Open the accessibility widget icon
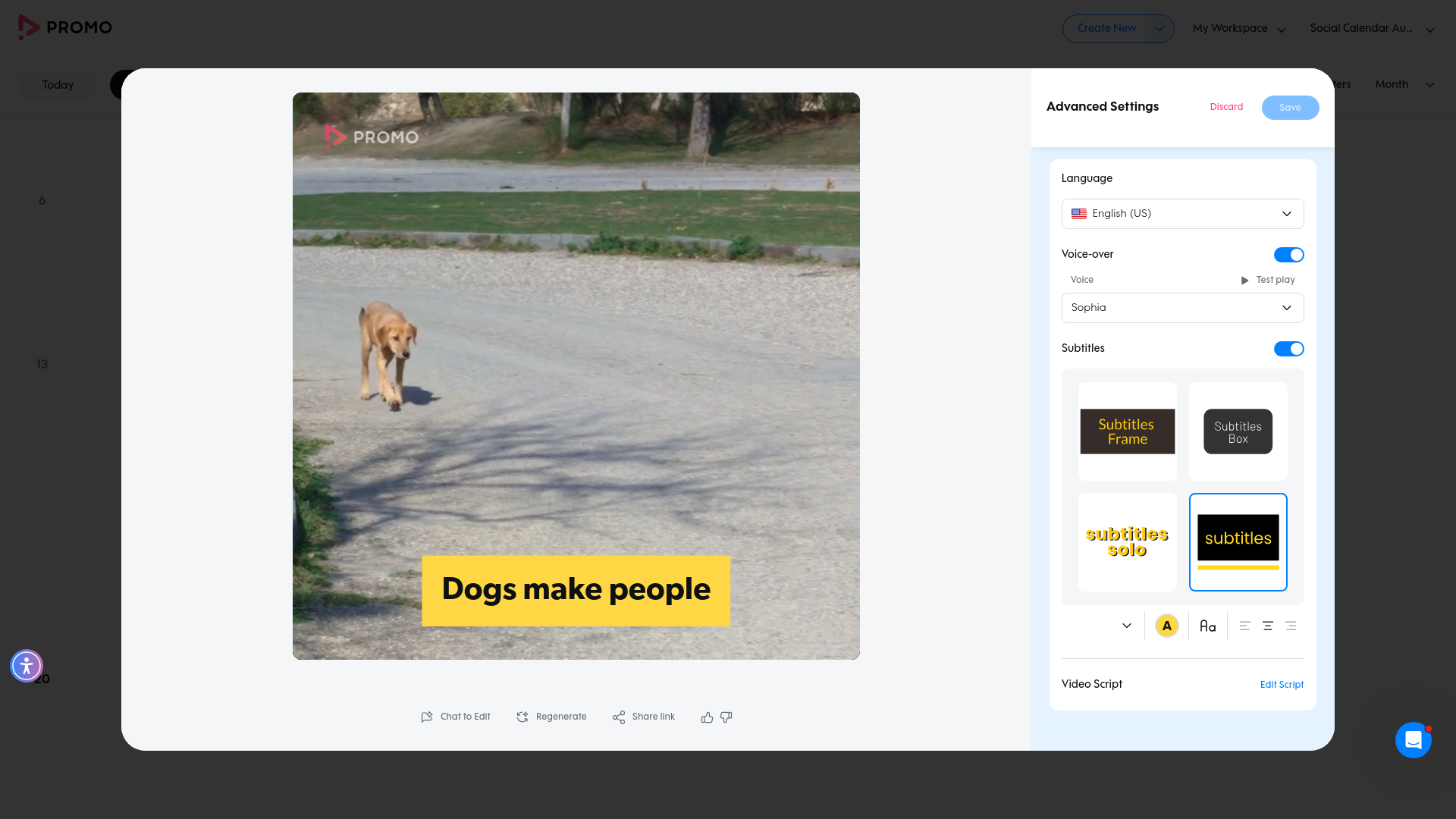 pyautogui.click(x=27, y=666)
